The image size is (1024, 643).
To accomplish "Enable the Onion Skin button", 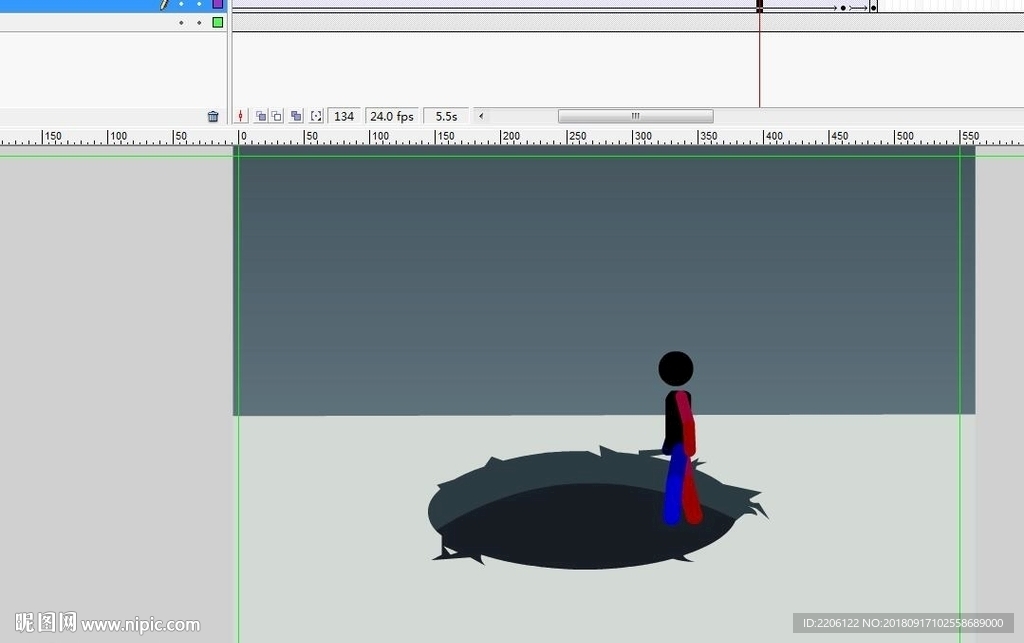I will pyautogui.click(x=260, y=116).
